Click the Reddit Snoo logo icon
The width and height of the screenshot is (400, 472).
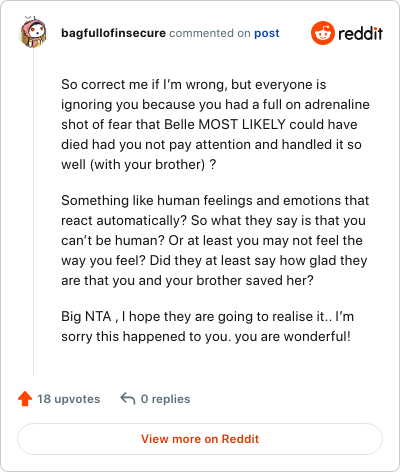click(x=323, y=33)
